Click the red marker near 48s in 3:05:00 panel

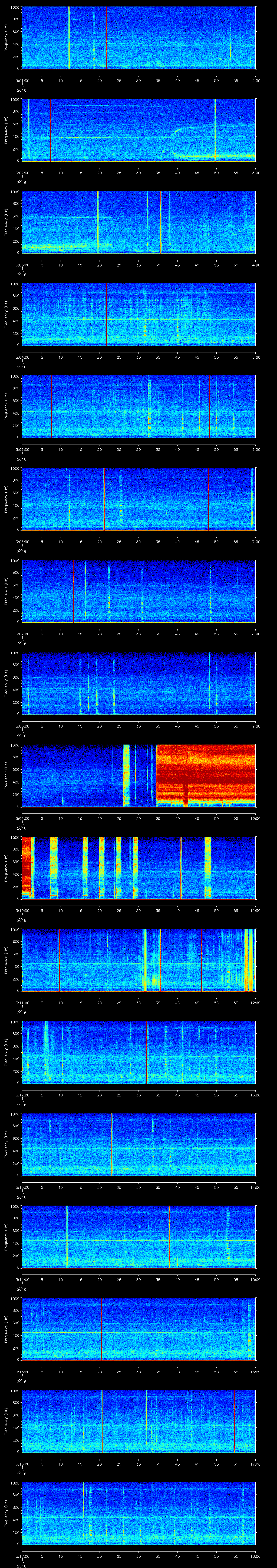click(210, 407)
